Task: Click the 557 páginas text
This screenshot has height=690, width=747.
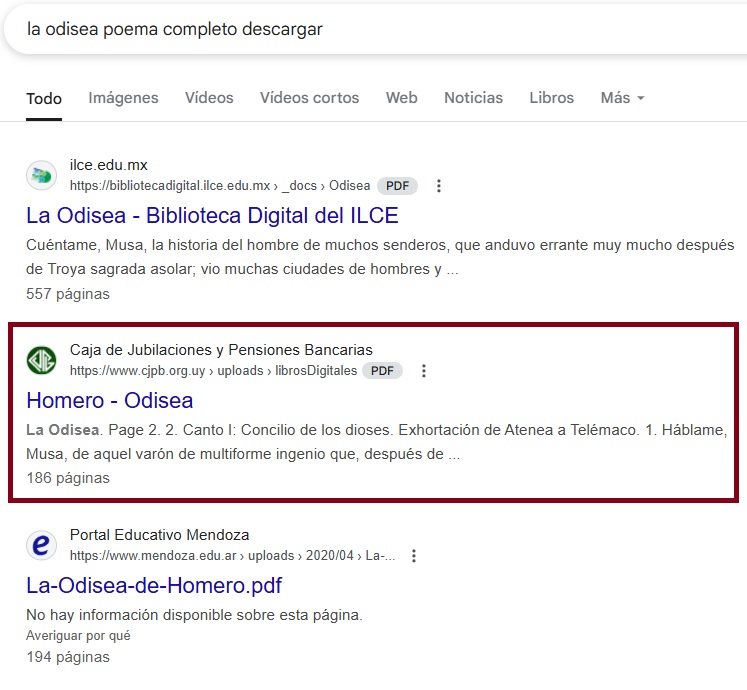Action: 68,294
